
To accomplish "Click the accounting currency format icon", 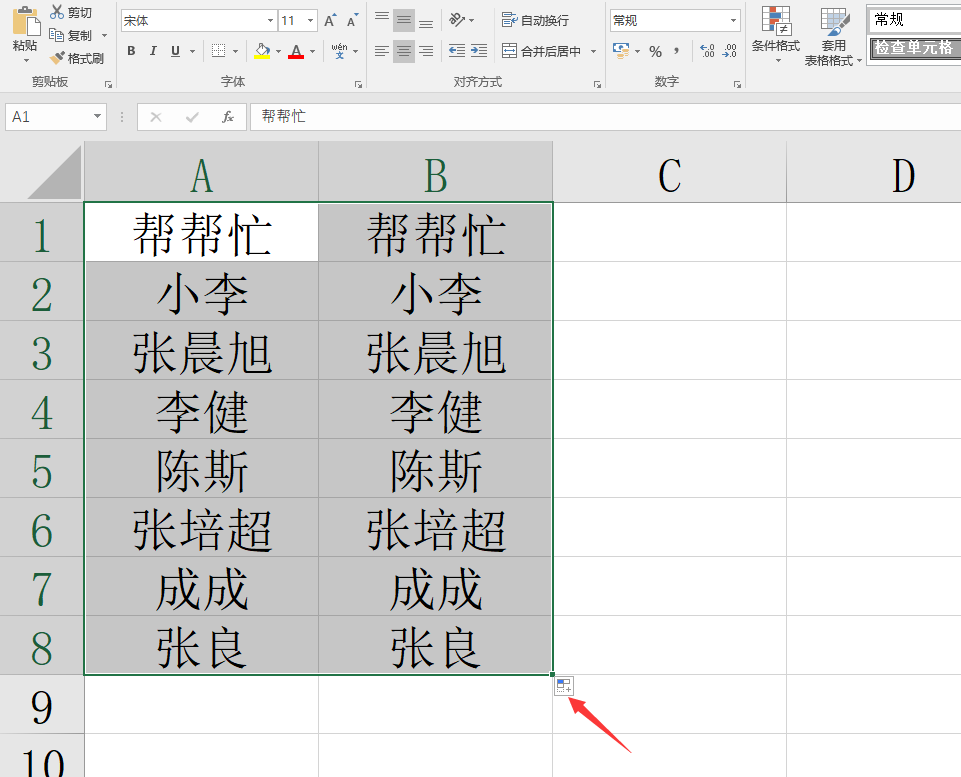I will tap(621, 51).
